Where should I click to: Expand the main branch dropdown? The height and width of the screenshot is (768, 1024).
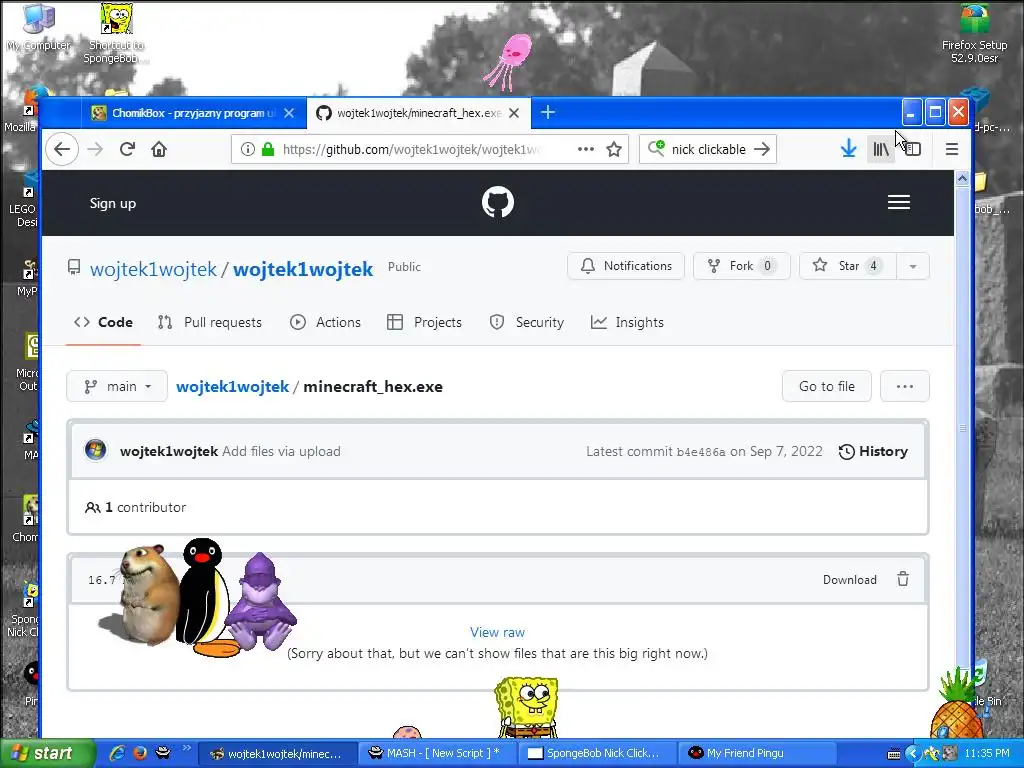pyautogui.click(x=117, y=386)
